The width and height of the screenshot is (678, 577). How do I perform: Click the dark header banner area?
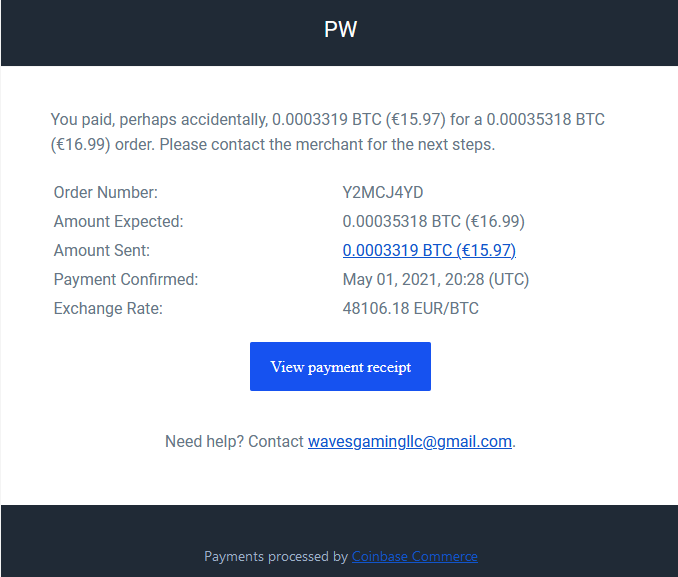[339, 33]
